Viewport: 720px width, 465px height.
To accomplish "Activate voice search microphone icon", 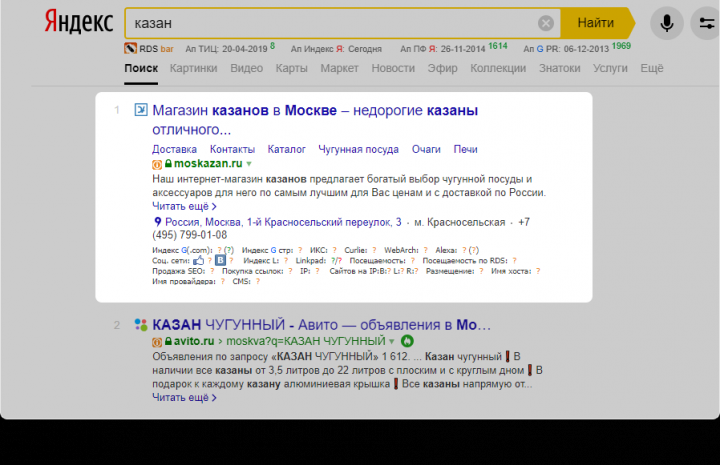I will pyautogui.click(x=666, y=23).
